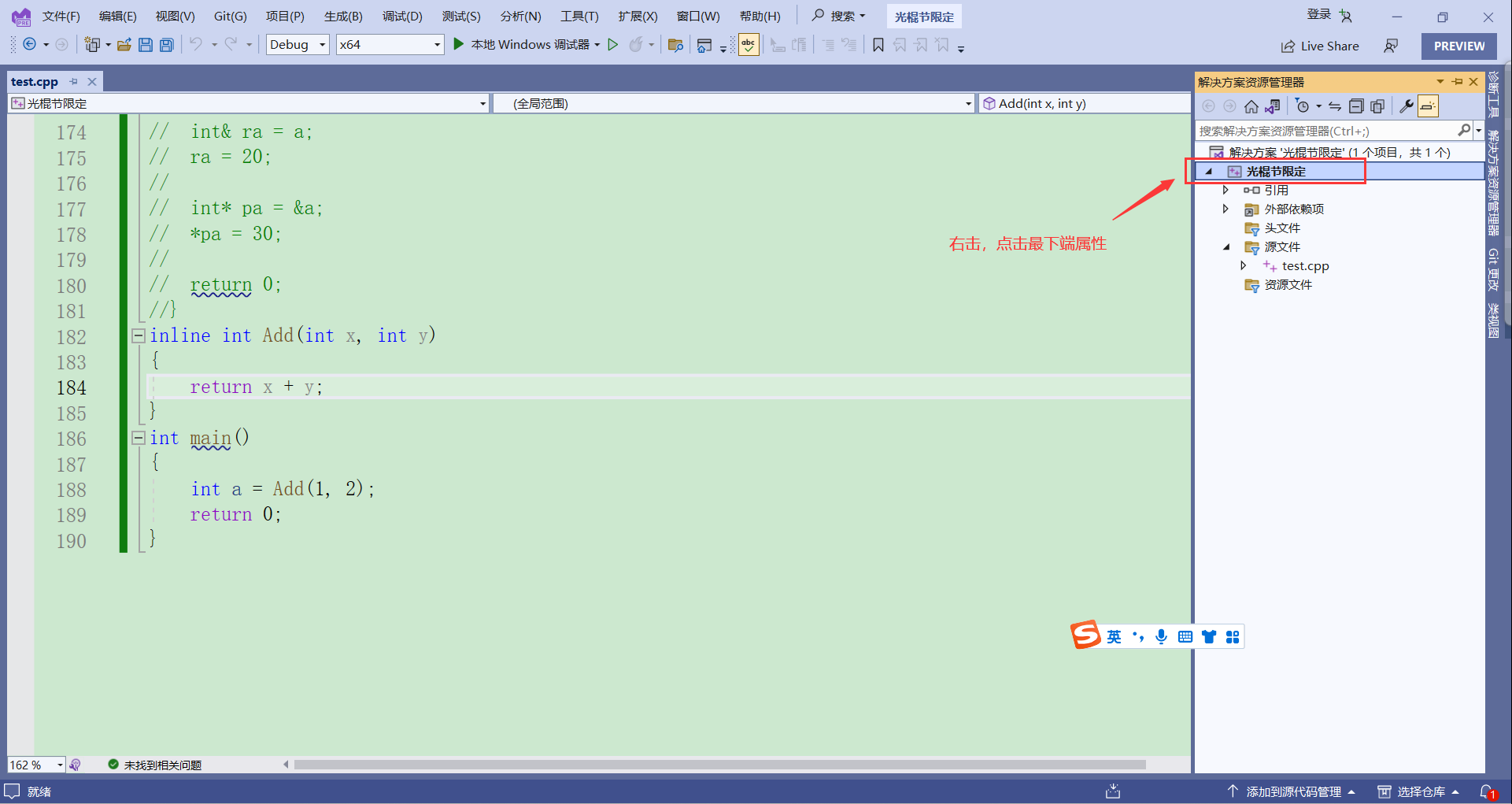
Task: Save the current file with disk icon
Action: point(146,45)
